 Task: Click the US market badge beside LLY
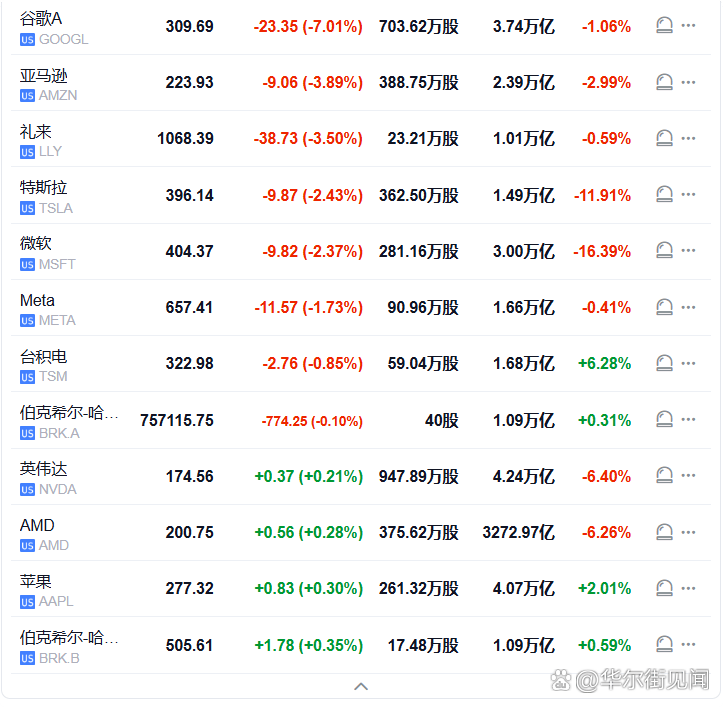click(27, 152)
